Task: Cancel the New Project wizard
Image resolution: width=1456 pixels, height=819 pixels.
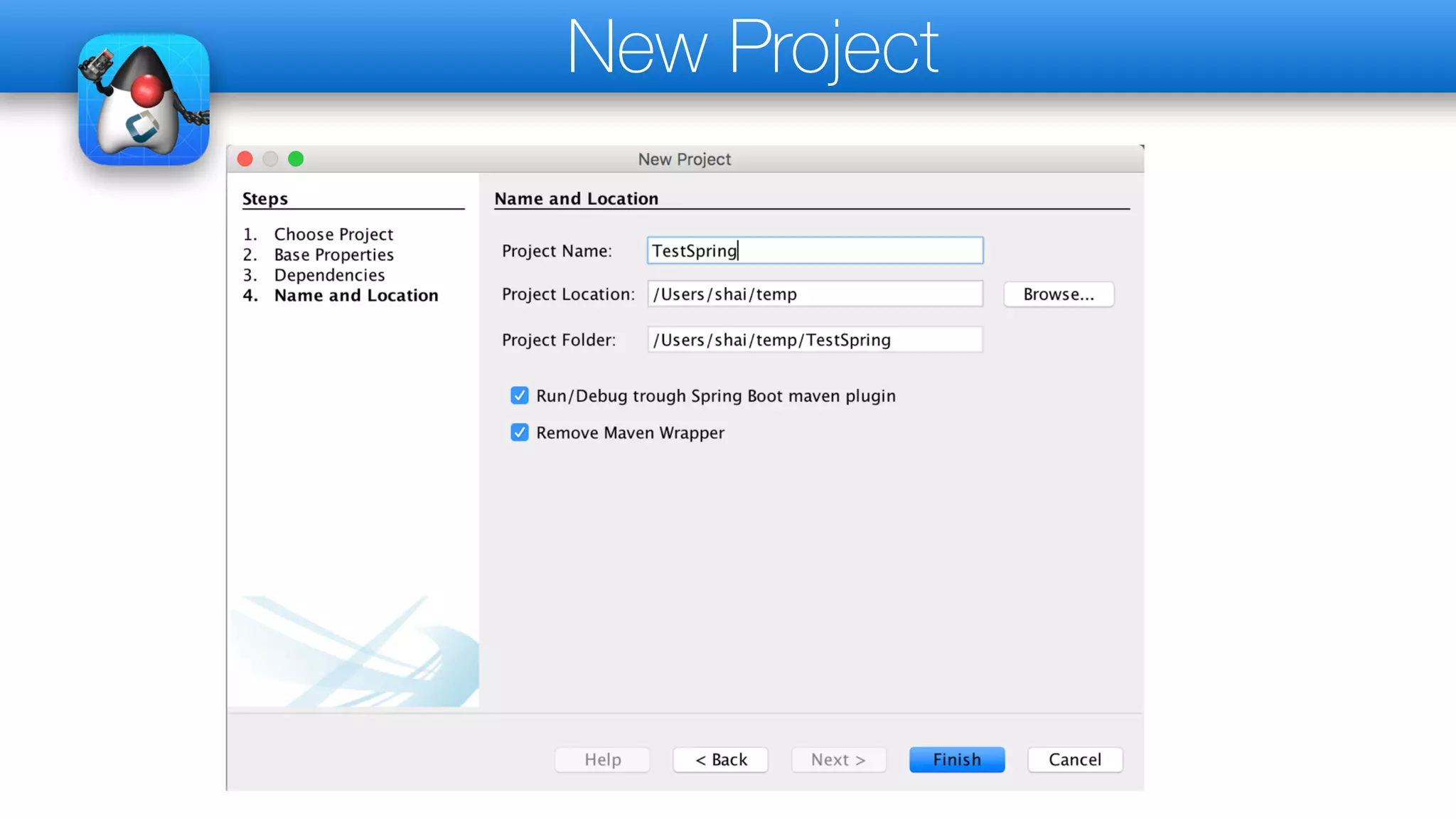Action: pyautogui.click(x=1074, y=760)
